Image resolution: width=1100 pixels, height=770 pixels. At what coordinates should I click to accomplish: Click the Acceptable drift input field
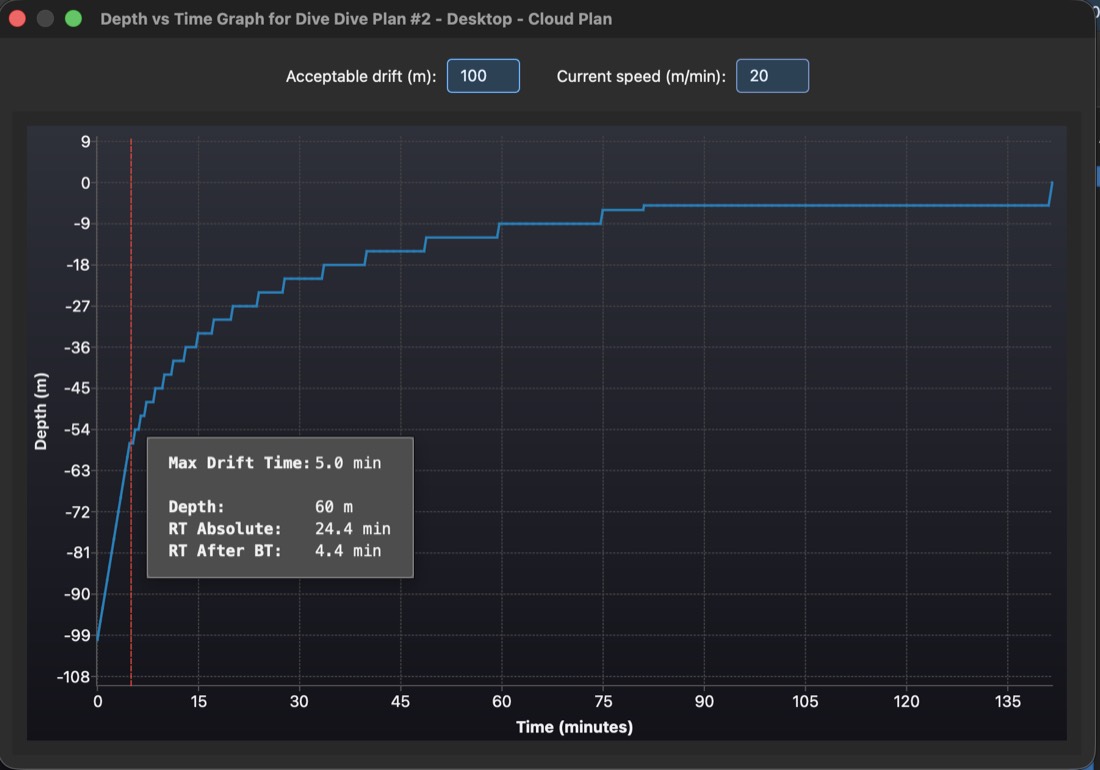[x=483, y=76]
